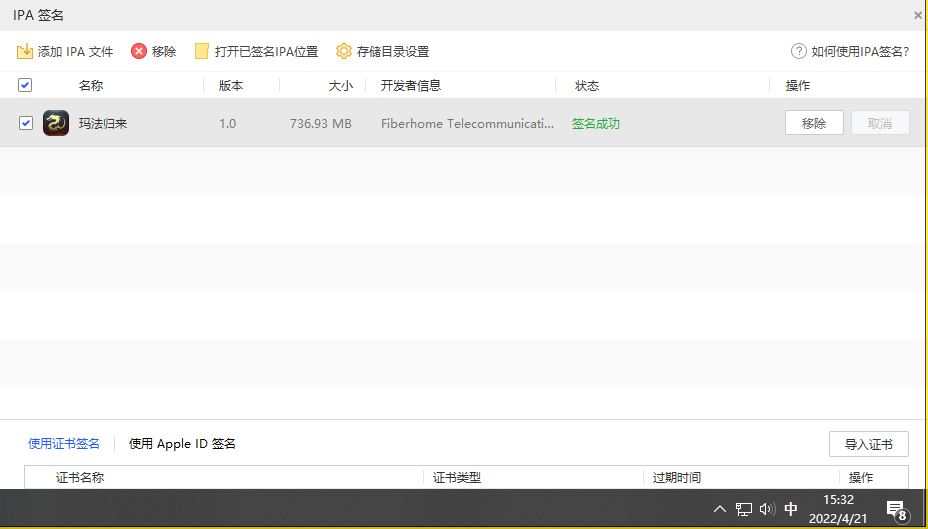The image size is (928, 529).
Task: Close the IPA signing window
Action: point(918,15)
